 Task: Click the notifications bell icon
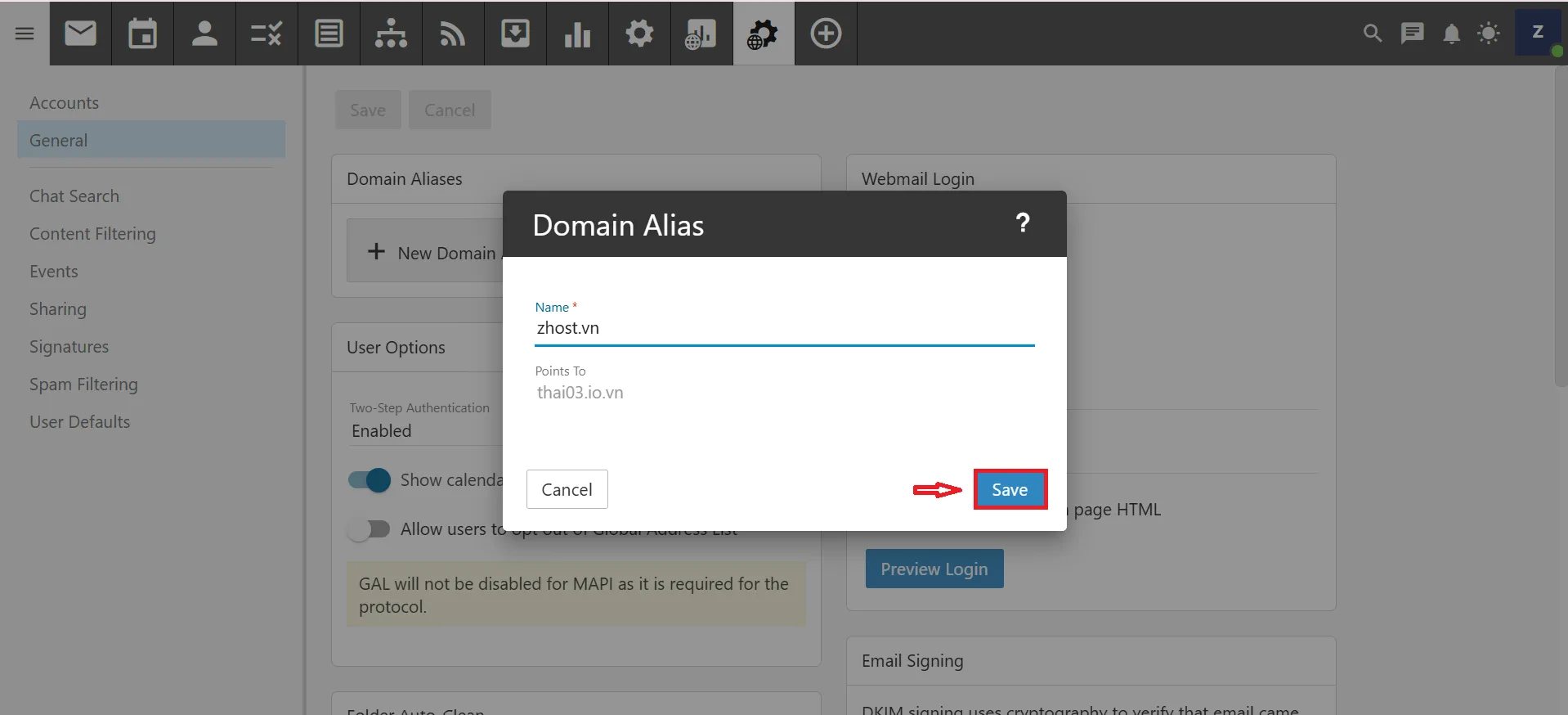pos(1451,34)
